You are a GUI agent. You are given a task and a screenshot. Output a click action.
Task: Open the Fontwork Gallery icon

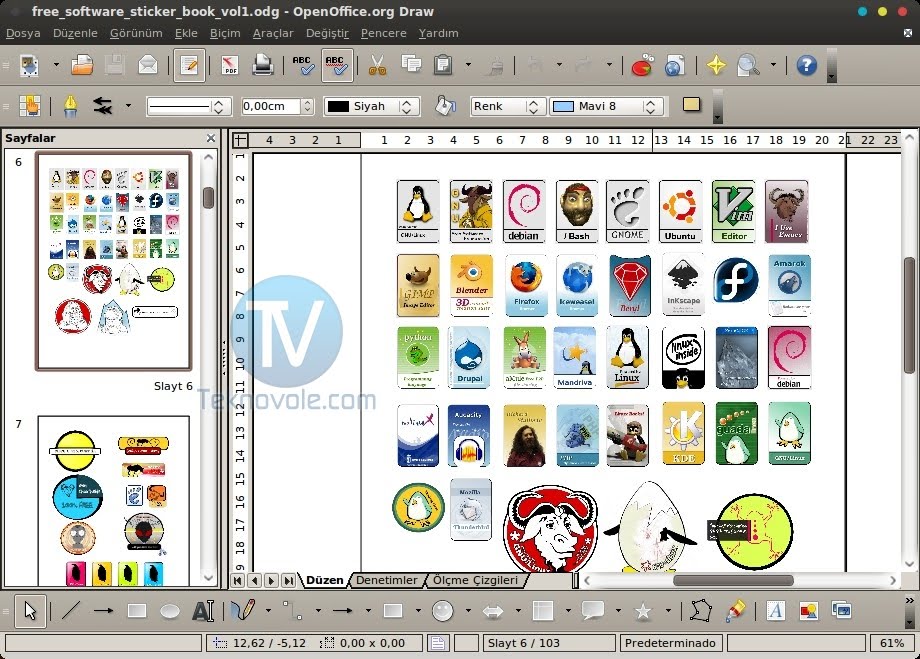click(775, 611)
